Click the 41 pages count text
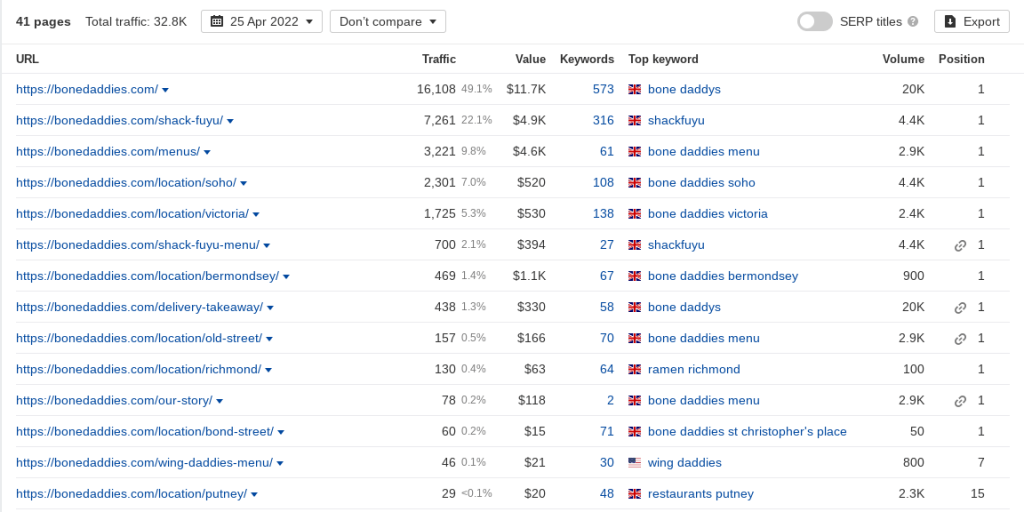The image size is (1024, 512). 43,22
